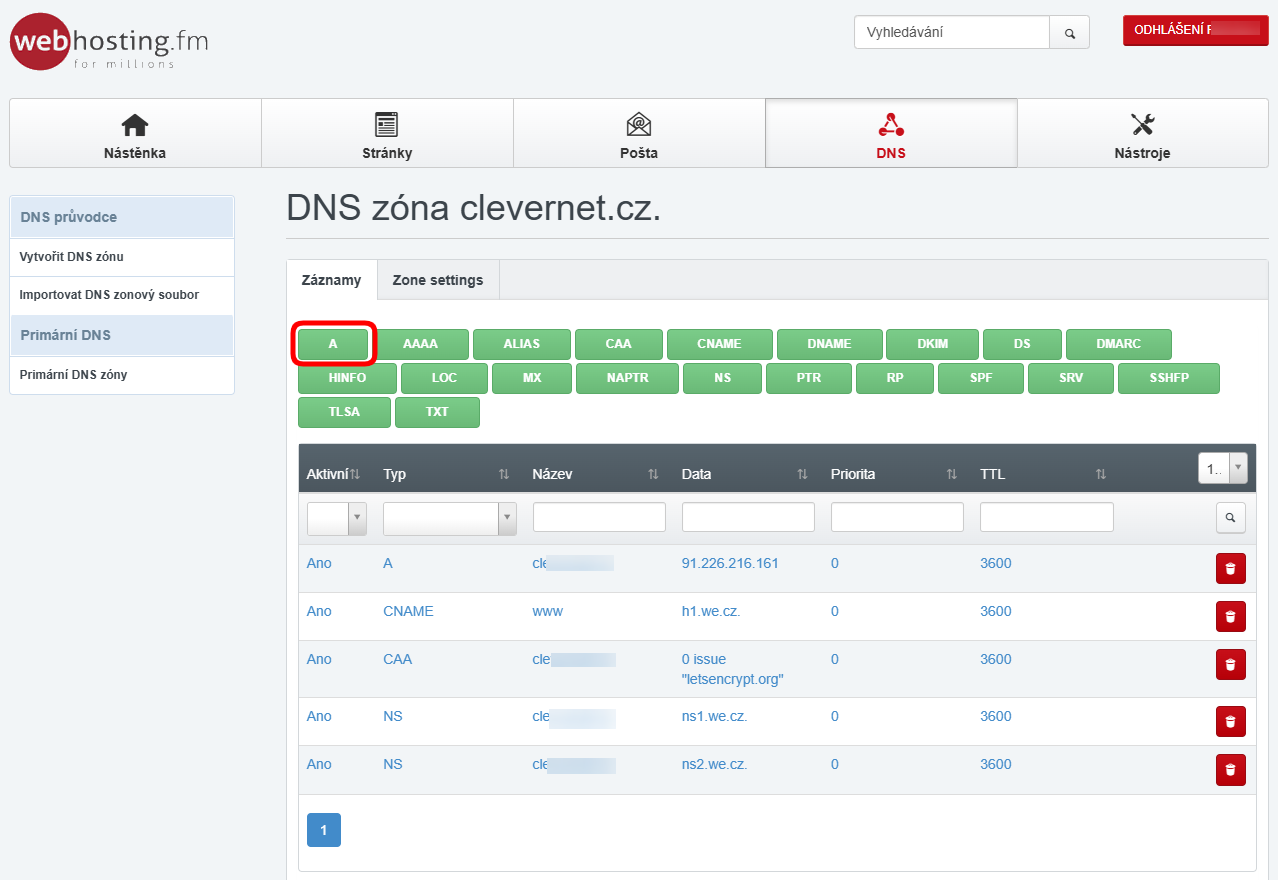The height and width of the screenshot is (880, 1278).
Task: Focus the Název filter input field
Action: click(598, 517)
